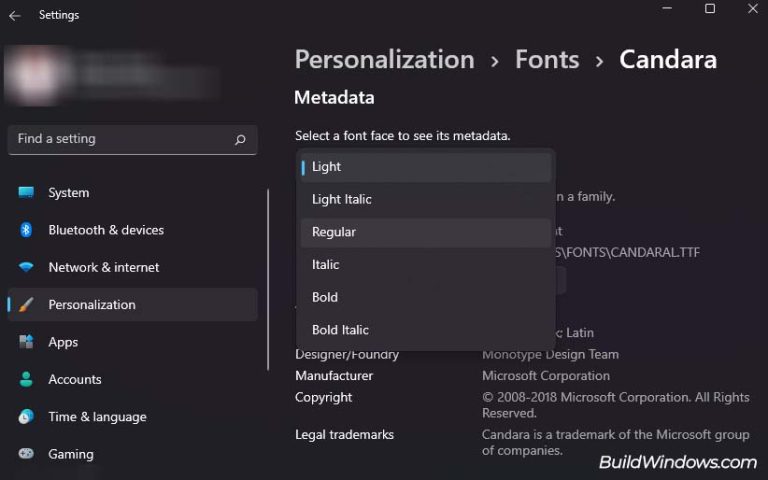Viewport: 768px width, 480px height.
Task: Maximize the Settings window
Action: [710, 8]
